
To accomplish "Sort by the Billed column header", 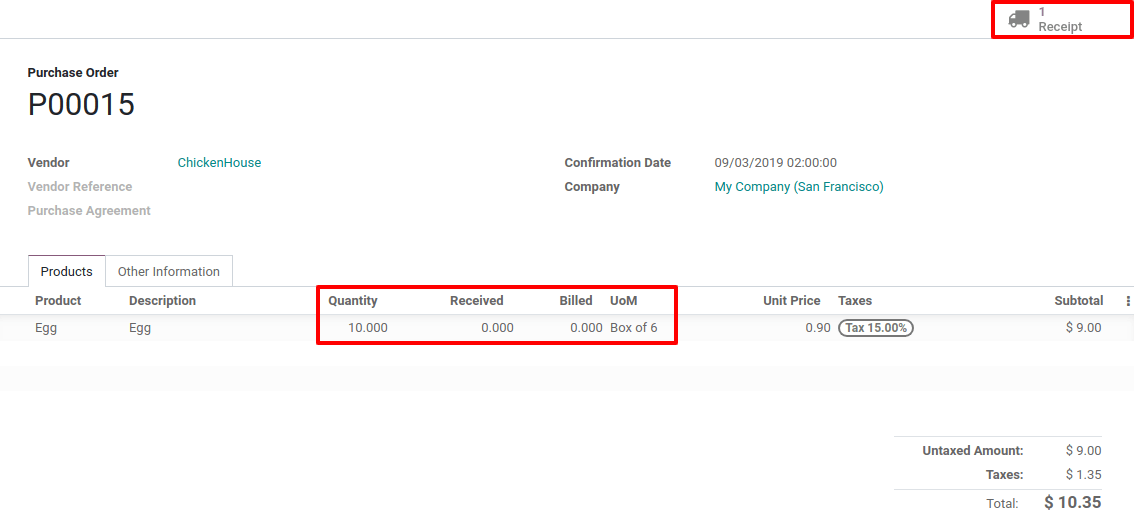I will tap(575, 301).
